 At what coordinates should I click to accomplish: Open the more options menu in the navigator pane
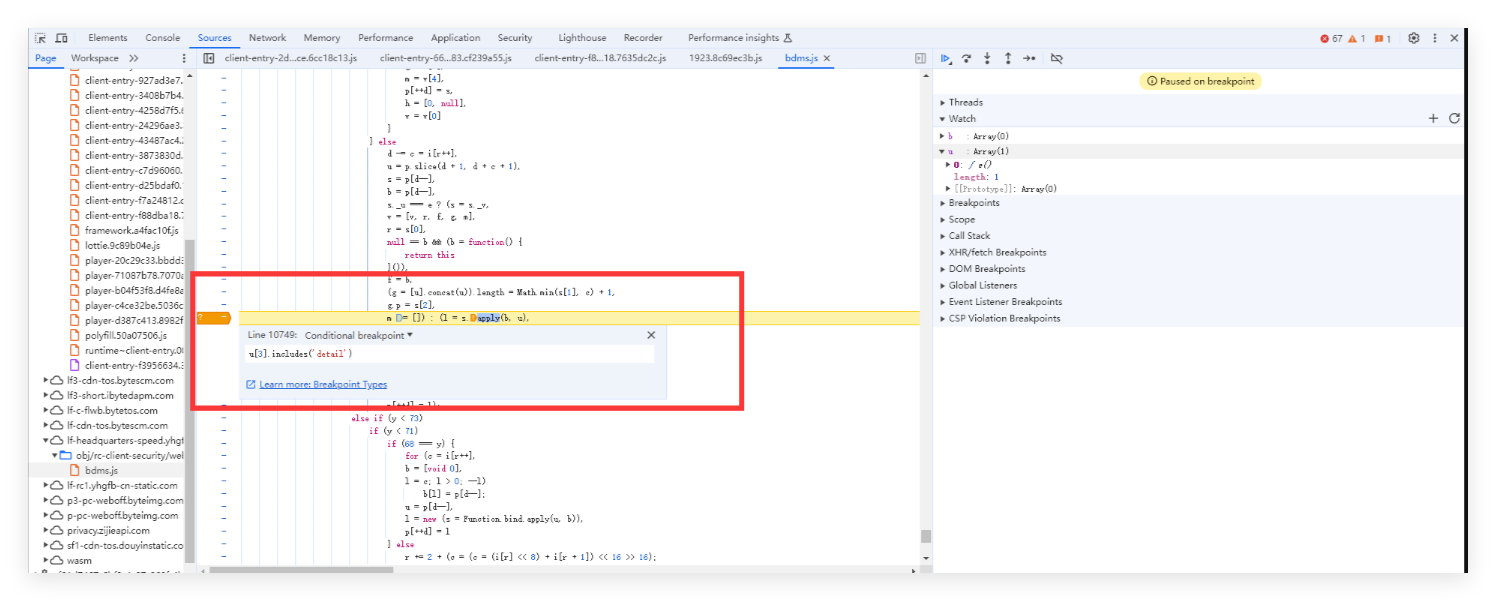point(184,58)
